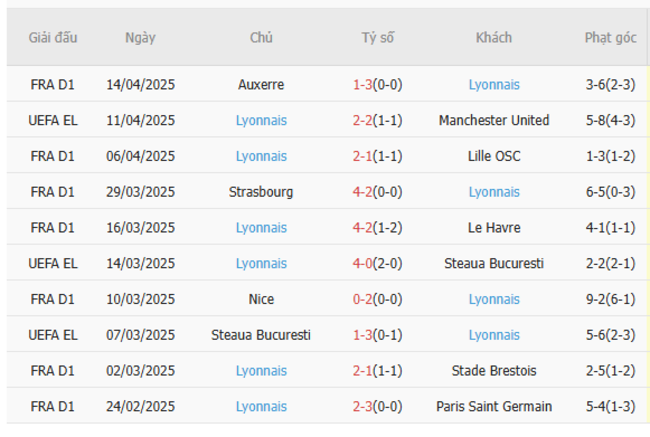The image size is (650, 437).
Task: Click the Phạt góc column header
Action: [x=610, y=38]
